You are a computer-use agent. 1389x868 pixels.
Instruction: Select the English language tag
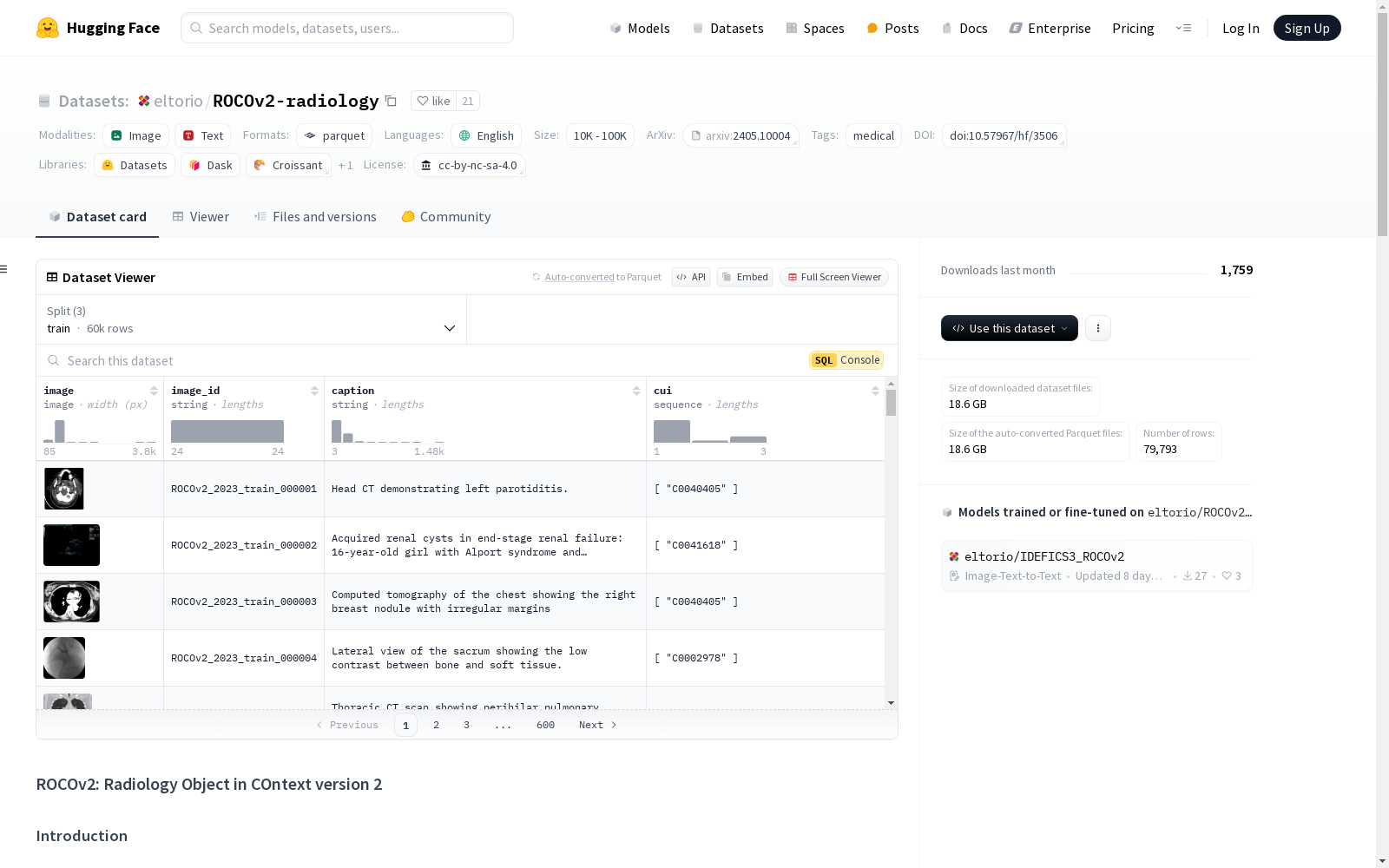[486, 135]
